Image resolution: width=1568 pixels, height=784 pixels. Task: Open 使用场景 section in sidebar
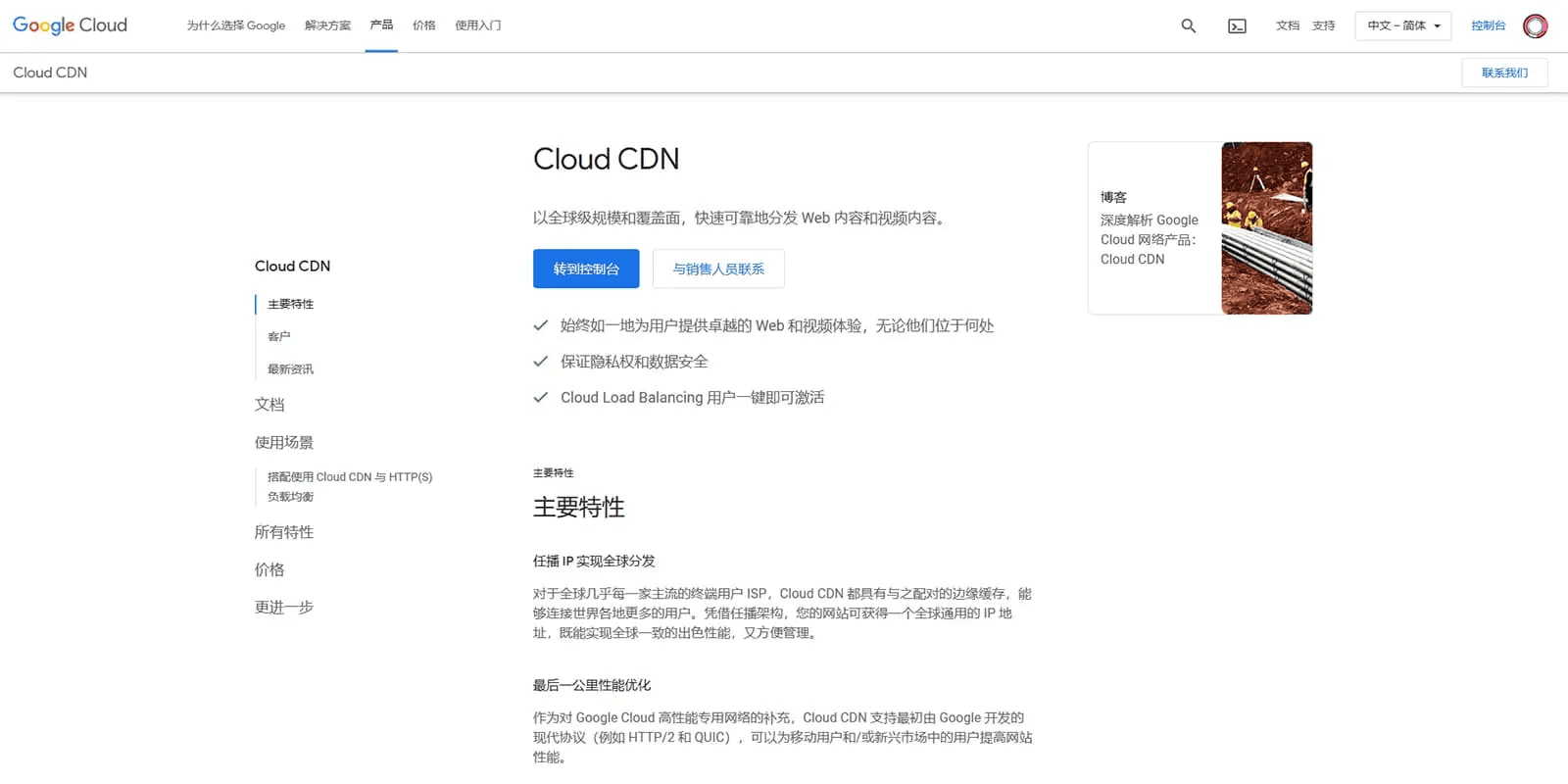pyautogui.click(x=284, y=442)
